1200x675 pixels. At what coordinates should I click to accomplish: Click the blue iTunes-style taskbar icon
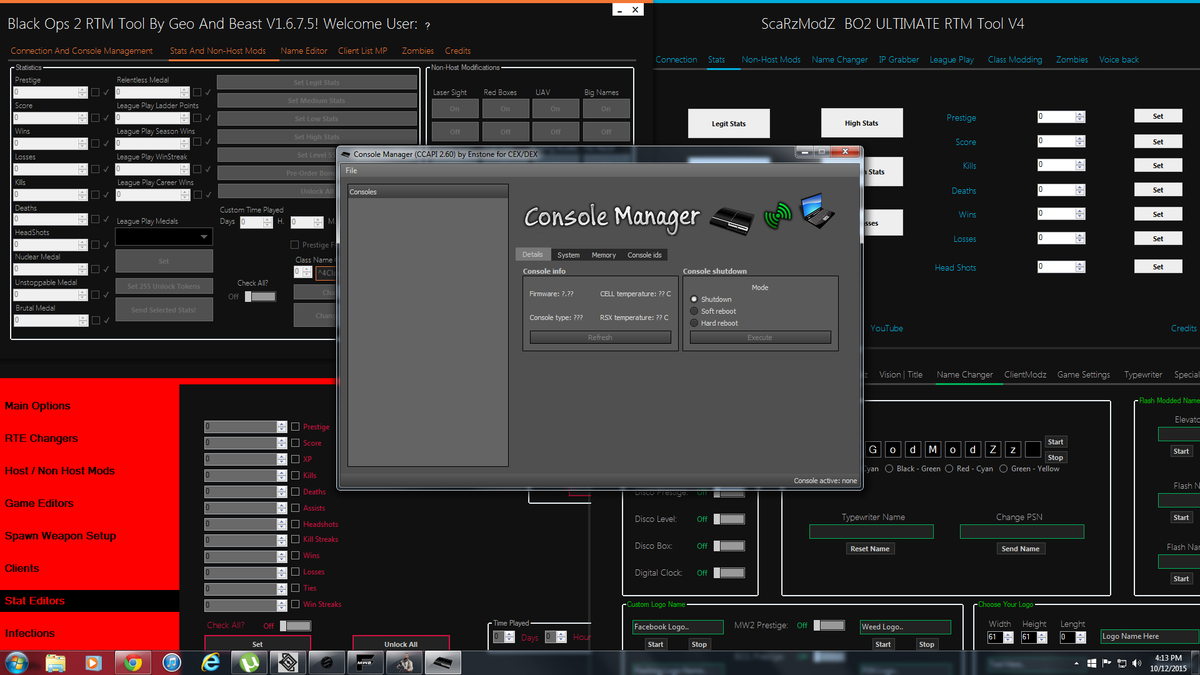[x=170, y=662]
